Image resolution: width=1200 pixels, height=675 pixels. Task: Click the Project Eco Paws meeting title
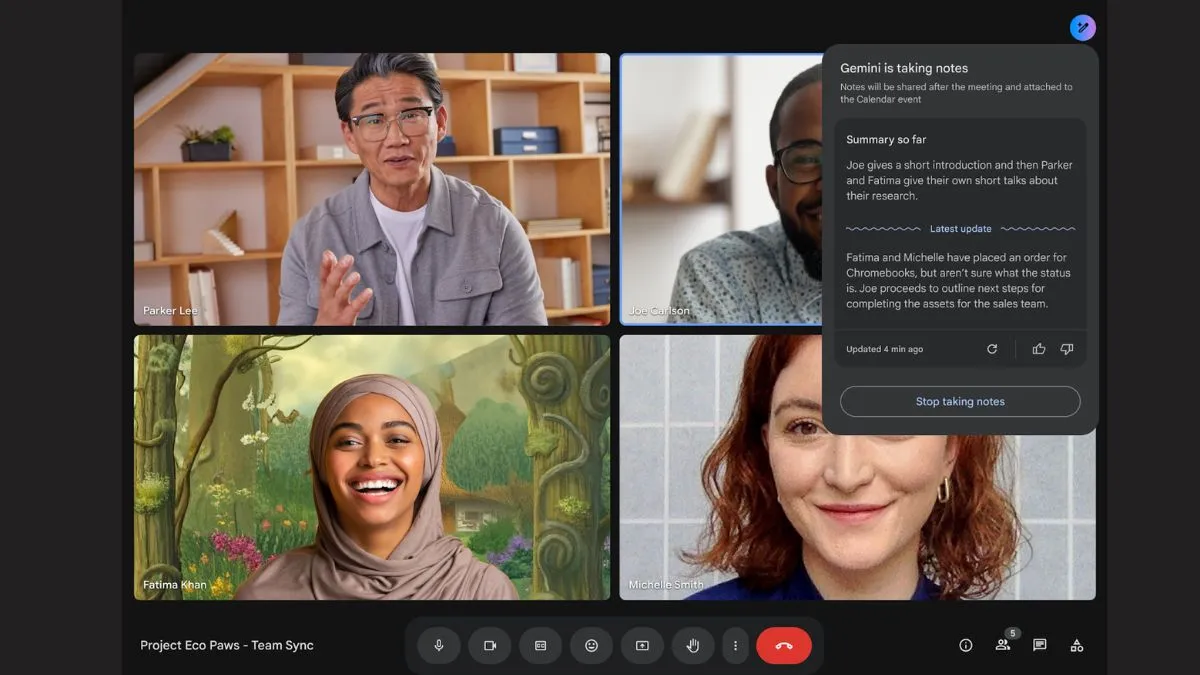coord(226,645)
